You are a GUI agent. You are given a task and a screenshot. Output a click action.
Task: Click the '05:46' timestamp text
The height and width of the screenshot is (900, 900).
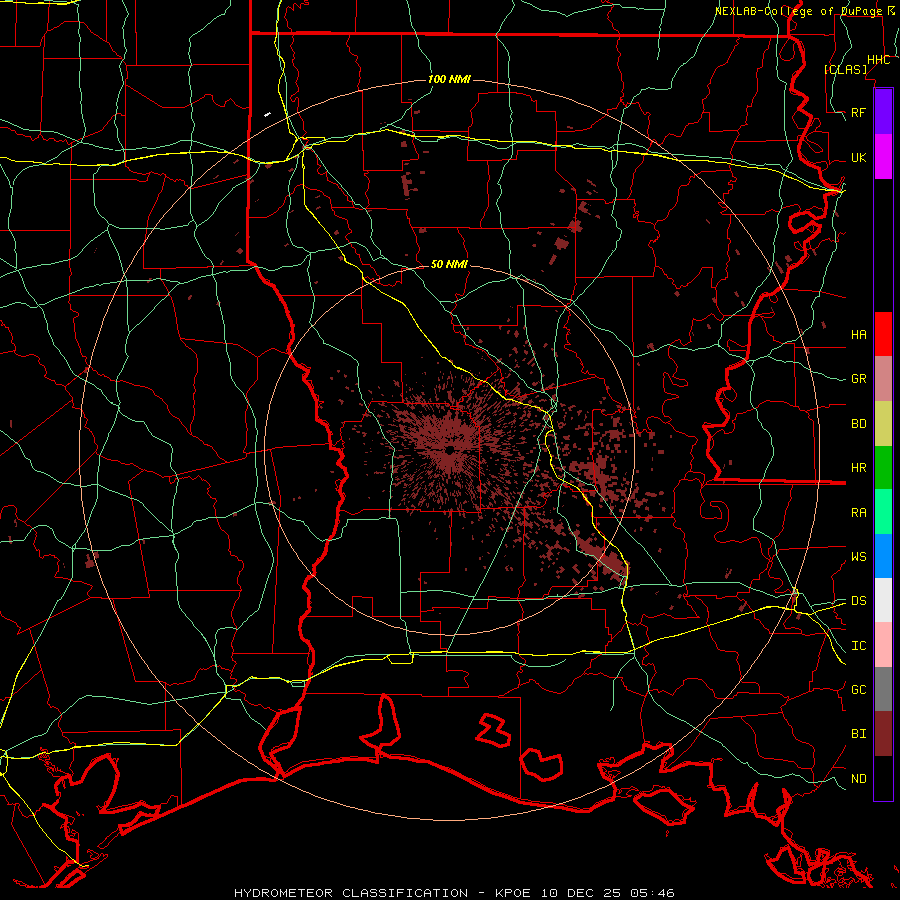(653, 893)
